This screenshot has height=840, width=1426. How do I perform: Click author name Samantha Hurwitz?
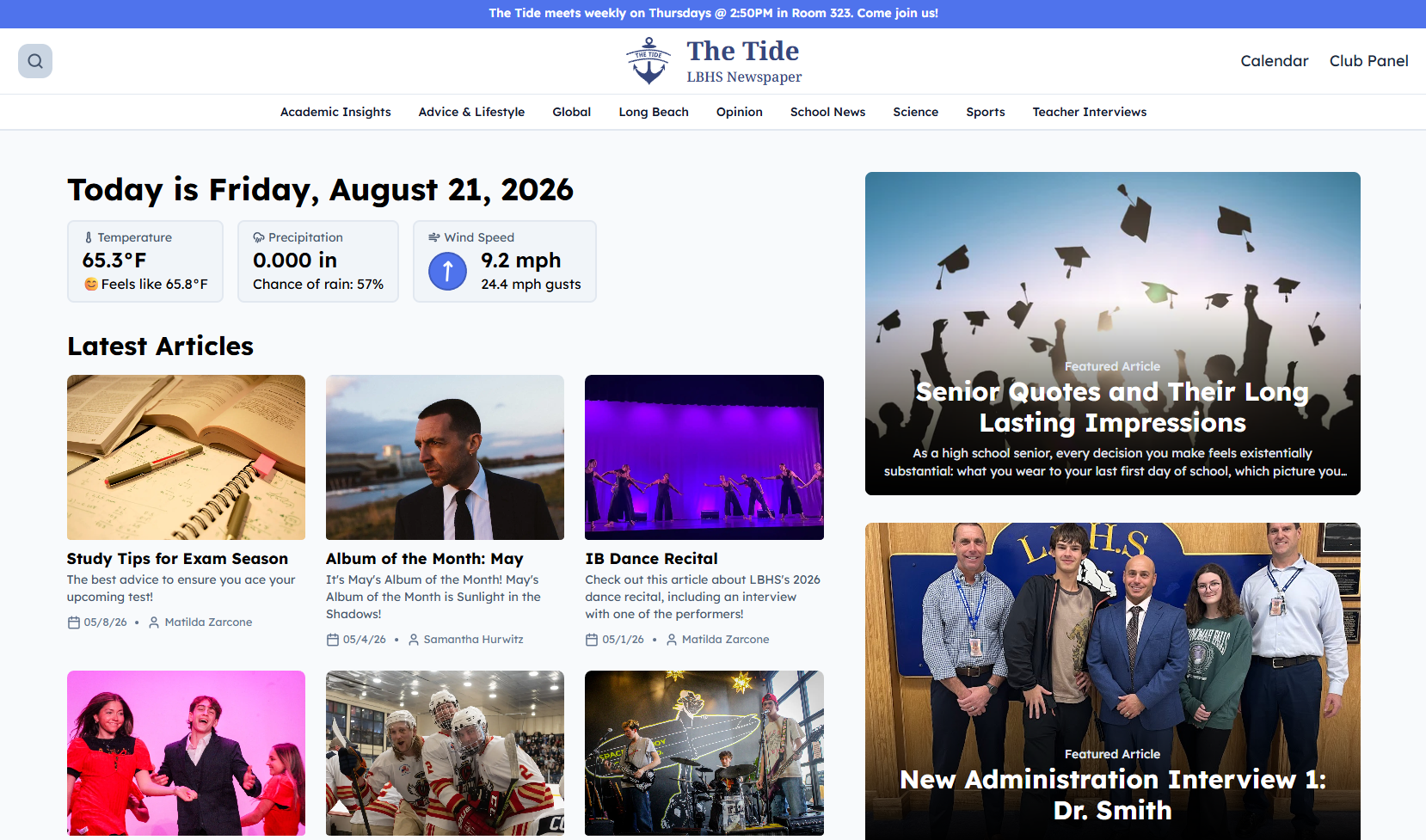(x=474, y=640)
